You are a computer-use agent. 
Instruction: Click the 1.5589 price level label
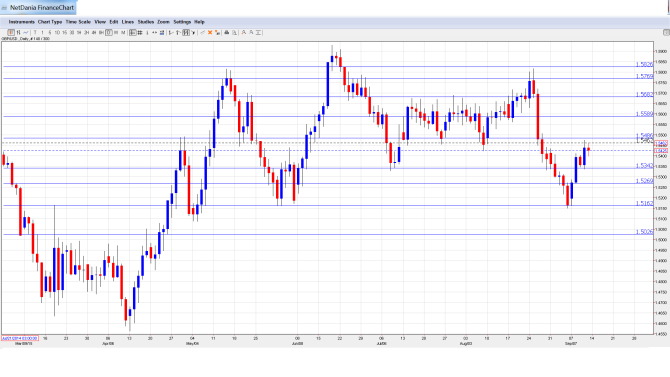pyautogui.click(x=644, y=114)
